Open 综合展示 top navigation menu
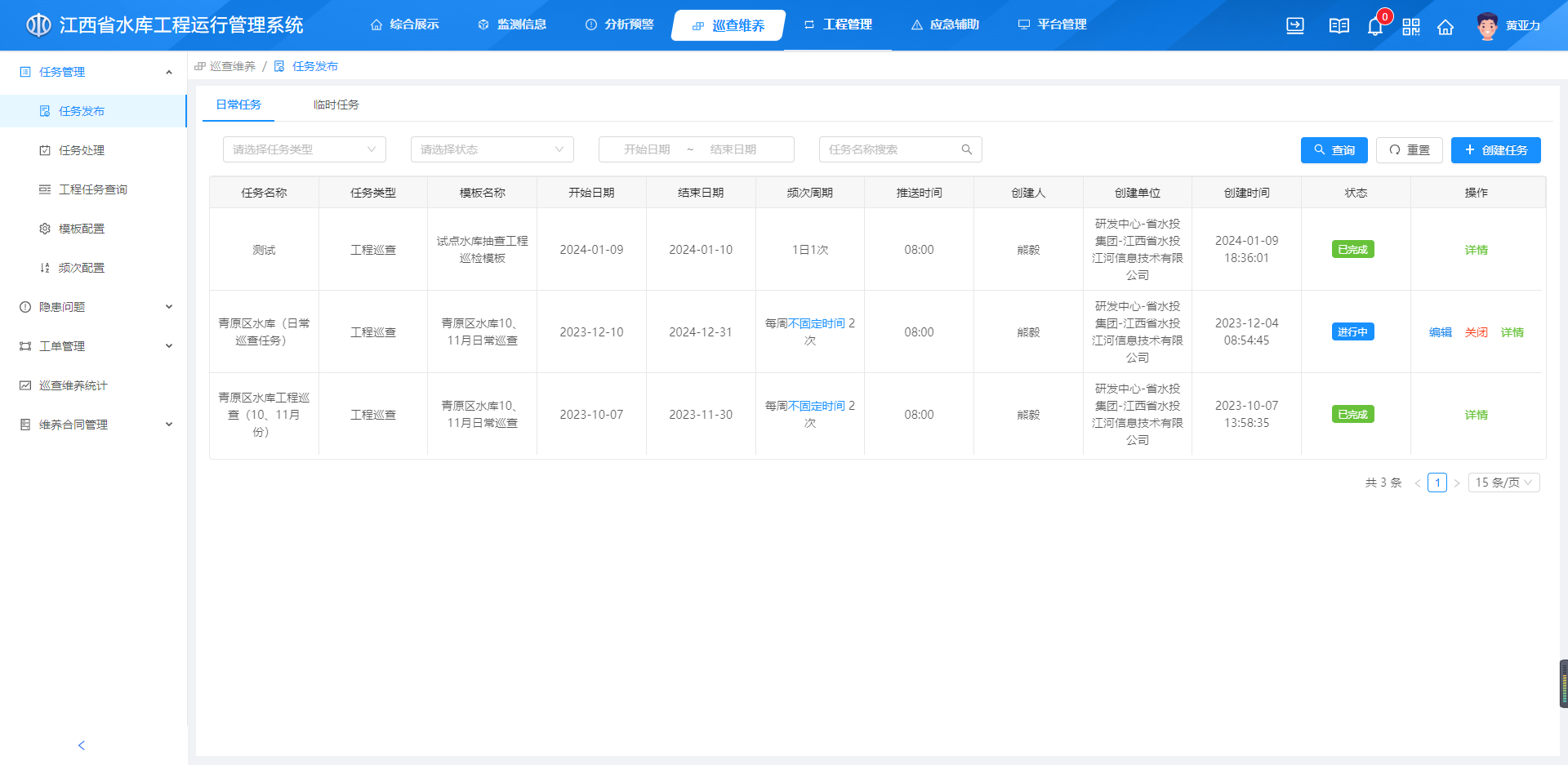 405,24
